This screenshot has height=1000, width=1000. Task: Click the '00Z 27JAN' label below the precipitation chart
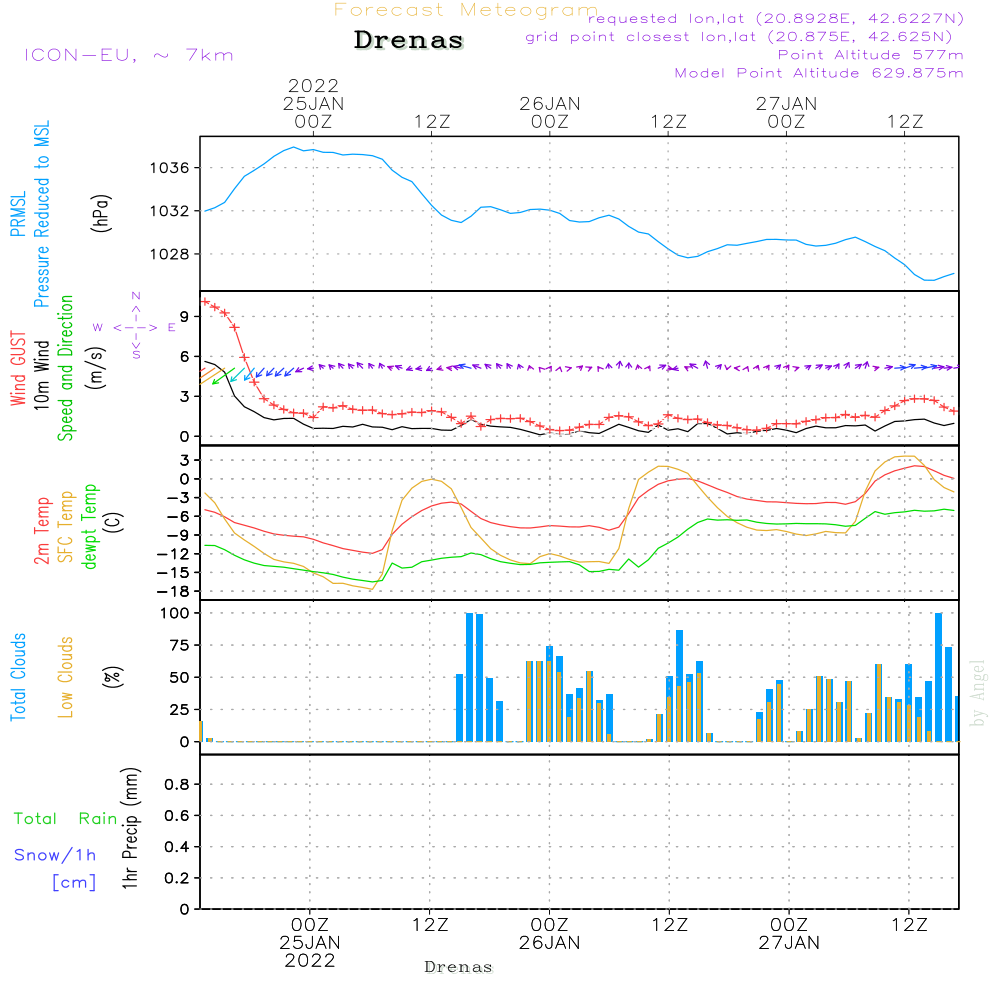point(789,934)
